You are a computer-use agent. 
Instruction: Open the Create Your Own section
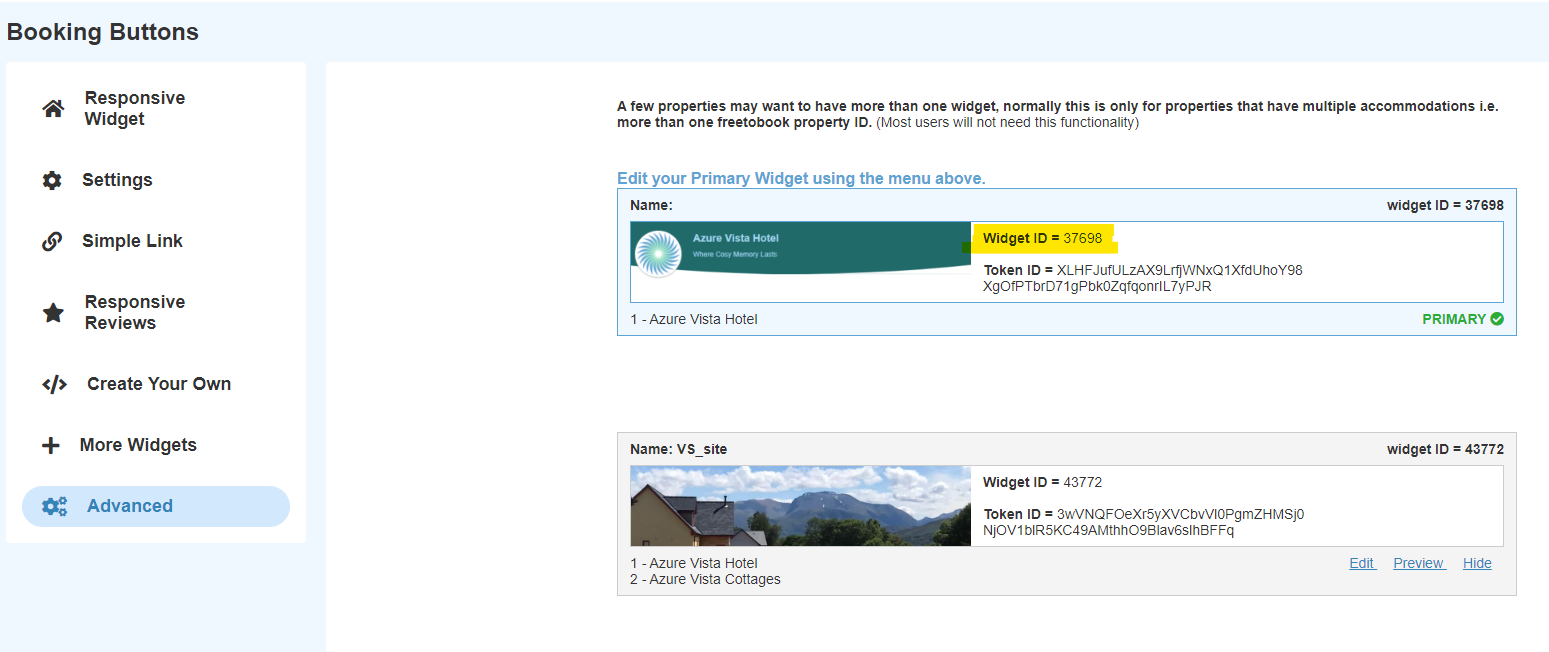pos(159,385)
